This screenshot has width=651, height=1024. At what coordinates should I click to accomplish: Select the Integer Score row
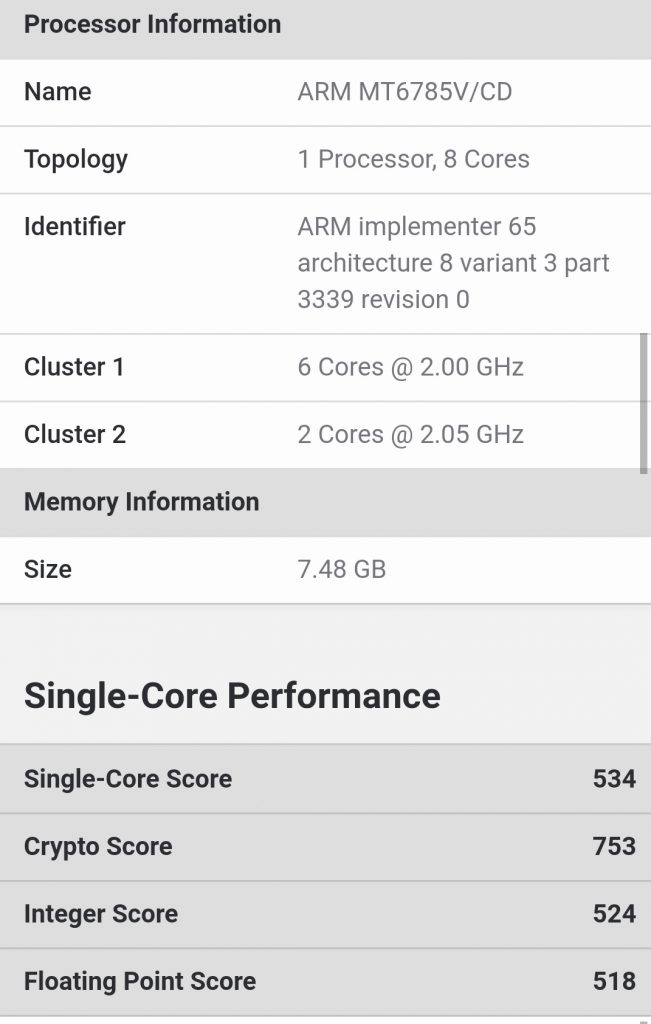[325, 914]
